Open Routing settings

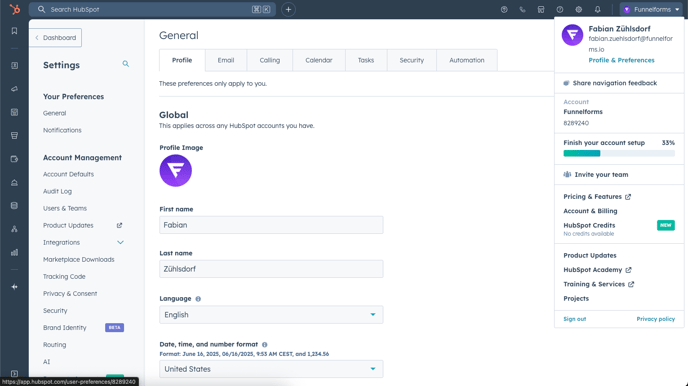pos(54,345)
